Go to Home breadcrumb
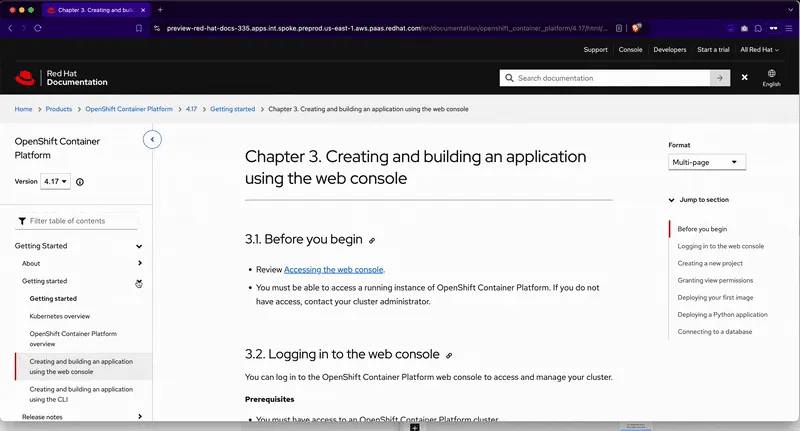 23,109
